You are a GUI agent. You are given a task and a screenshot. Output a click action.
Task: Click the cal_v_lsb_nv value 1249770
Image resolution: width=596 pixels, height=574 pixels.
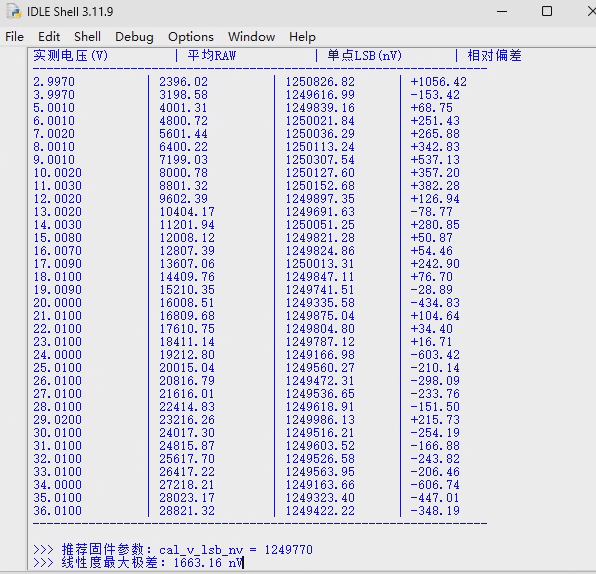coord(288,550)
